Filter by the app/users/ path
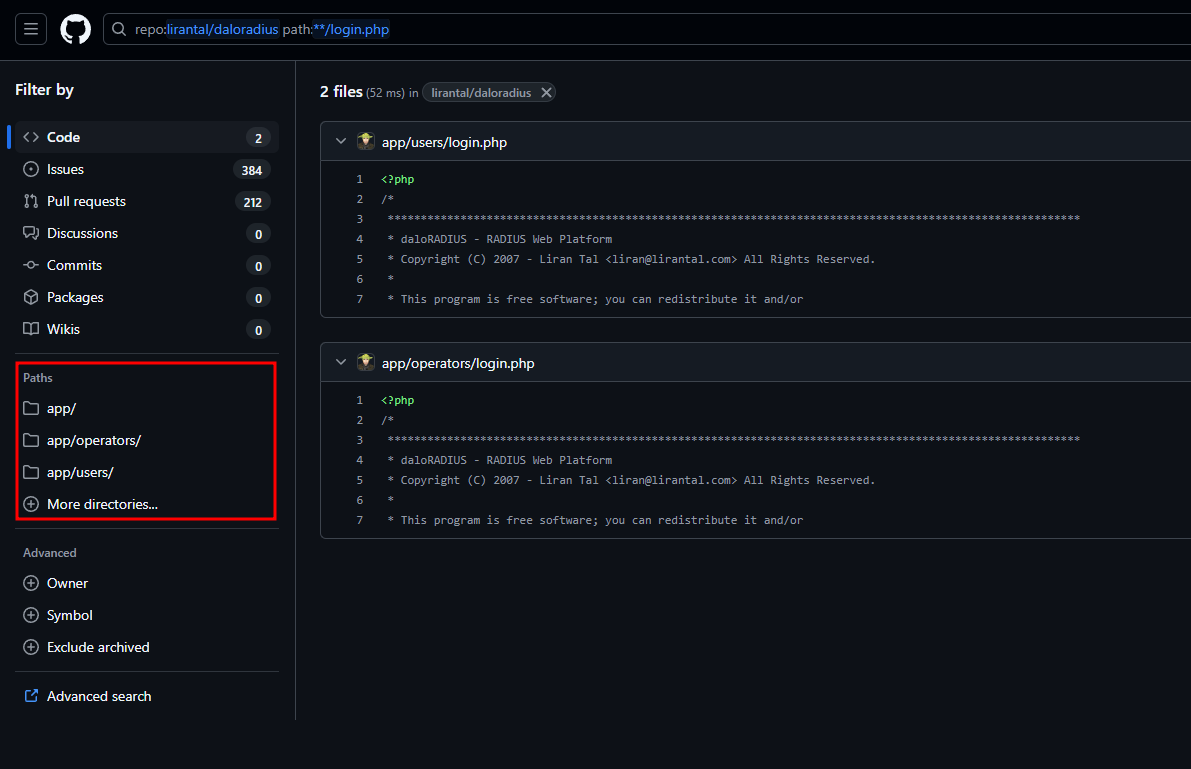This screenshot has height=769, width=1191. pyautogui.click(x=147, y=473)
